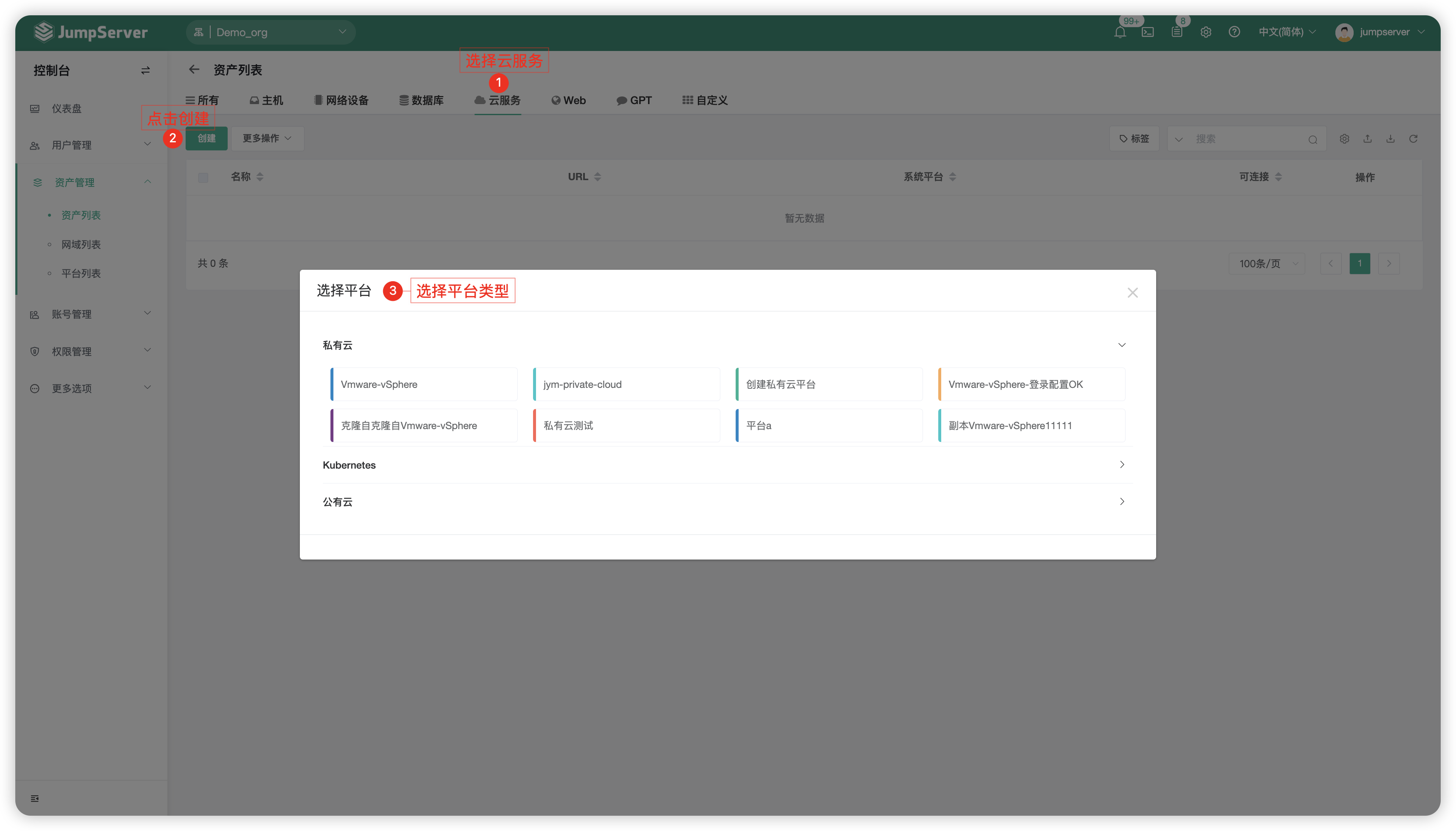
Task: Click the import upload icon
Action: point(1368,138)
